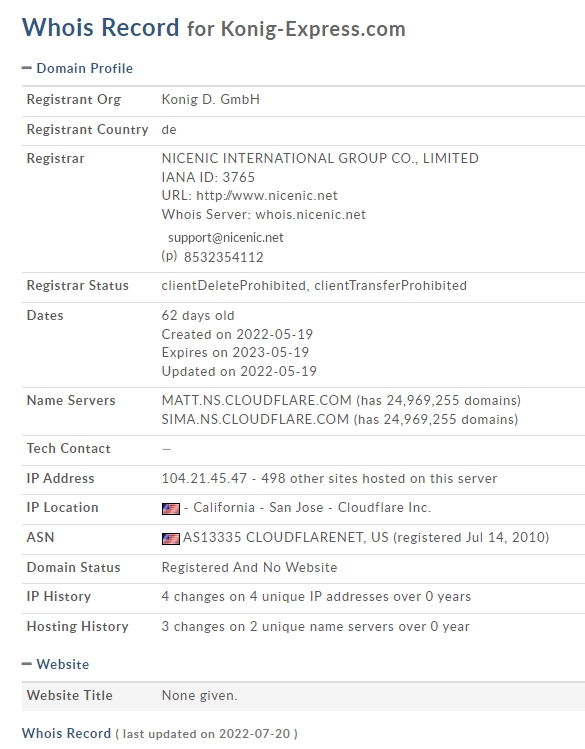Screen dimensions: 585x749
Task: Click the support@nicenic.net email address
Action: (226, 237)
